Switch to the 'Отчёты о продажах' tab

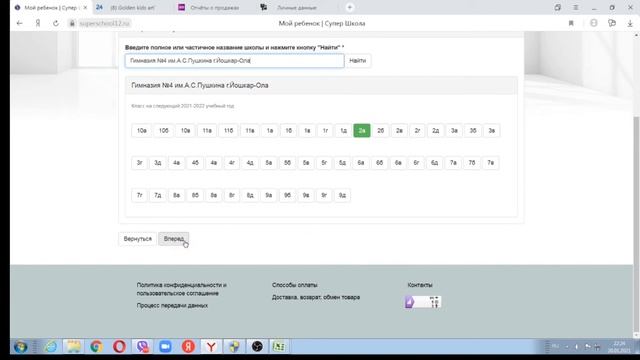pos(214,7)
